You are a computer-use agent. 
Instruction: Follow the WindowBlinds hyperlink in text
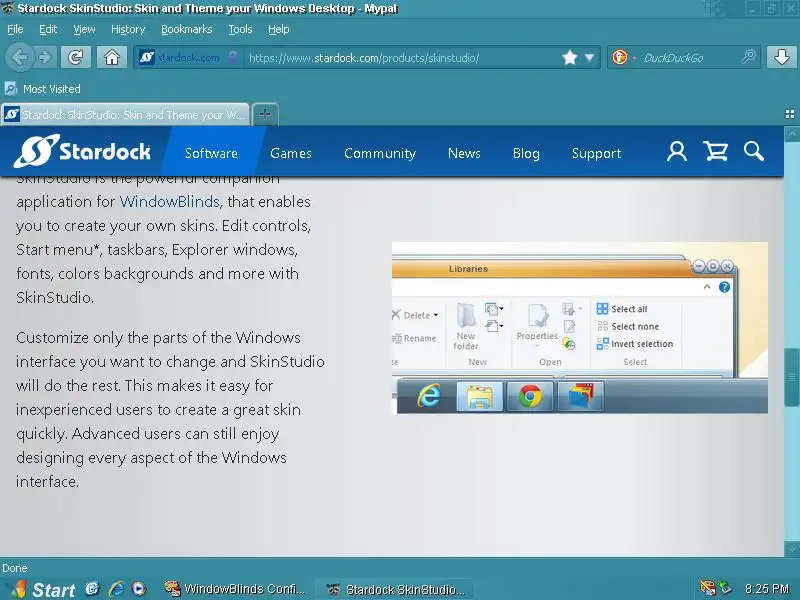coord(169,202)
